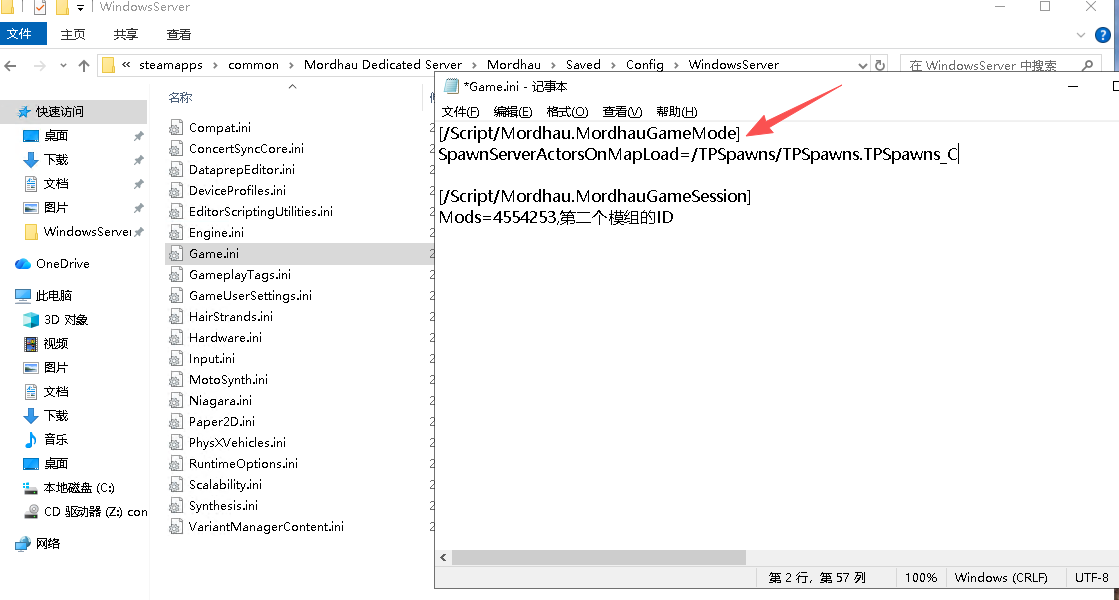Select the 3D 对象 folder in sidebar
1119x600 pixels.
click(65, 320)
